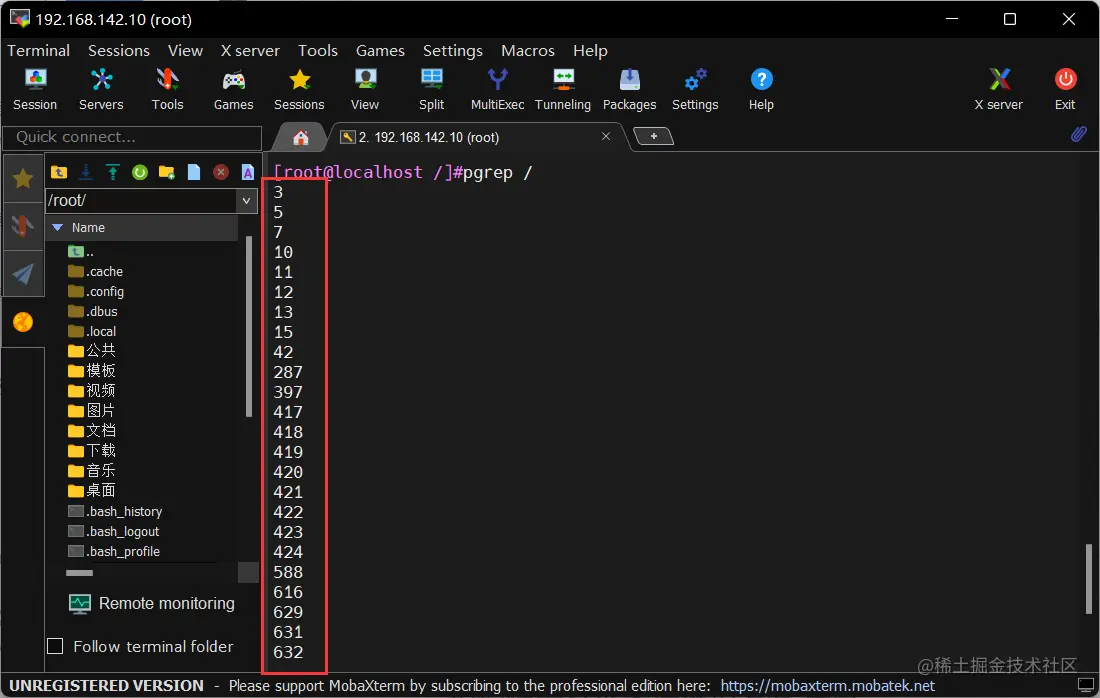
Task: Open the Sessions star icon
Action: pyautogui.click(x=299, y=90)
